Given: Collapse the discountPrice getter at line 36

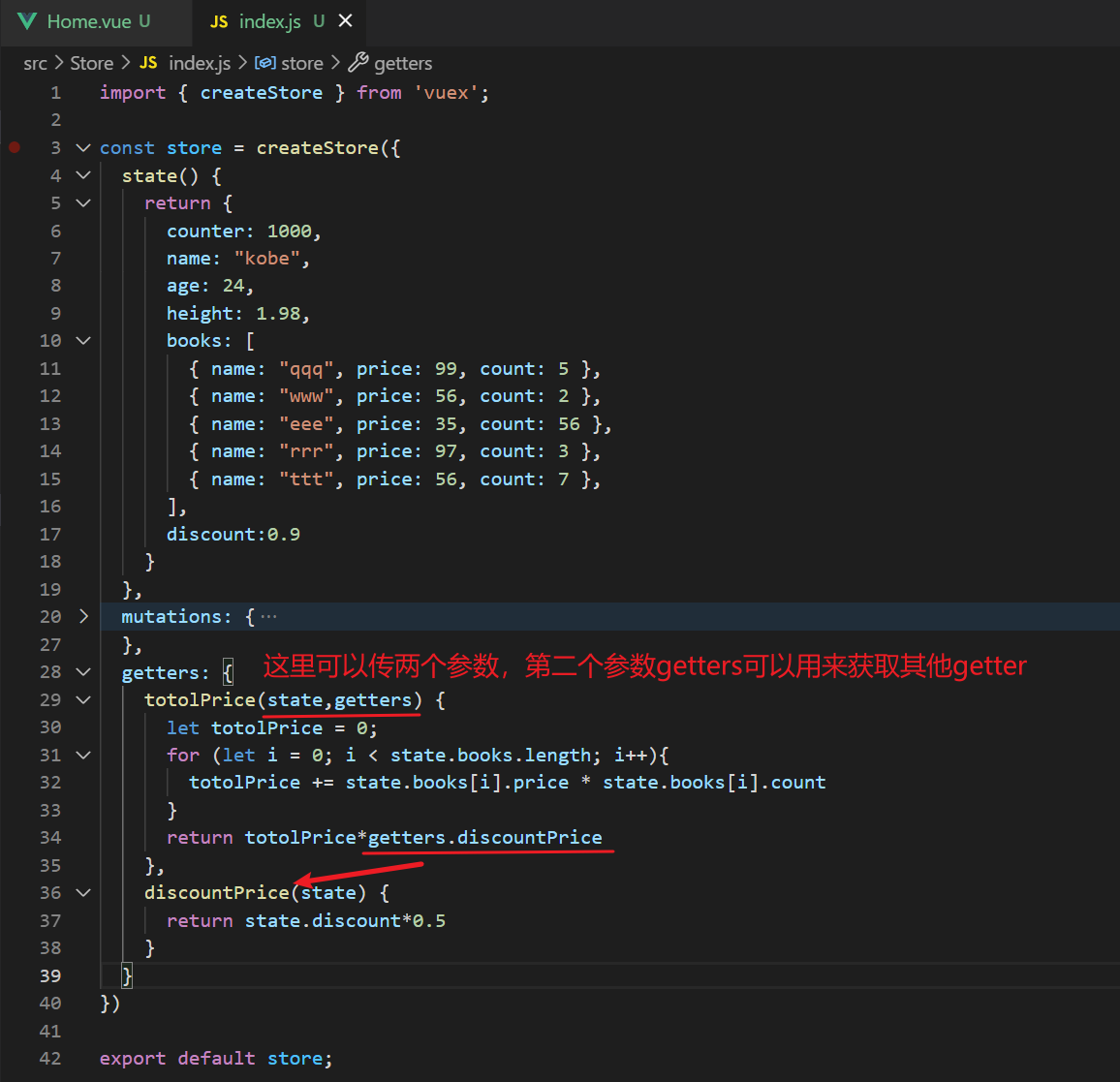Looking at the screenshot, I should point(83,893).
